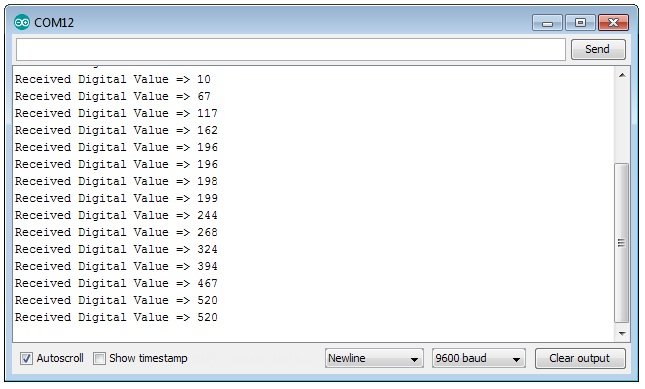Click the serial message input field
Image resolution: width=645 pixels, height=389 pixels.
[x=291, y=49]
